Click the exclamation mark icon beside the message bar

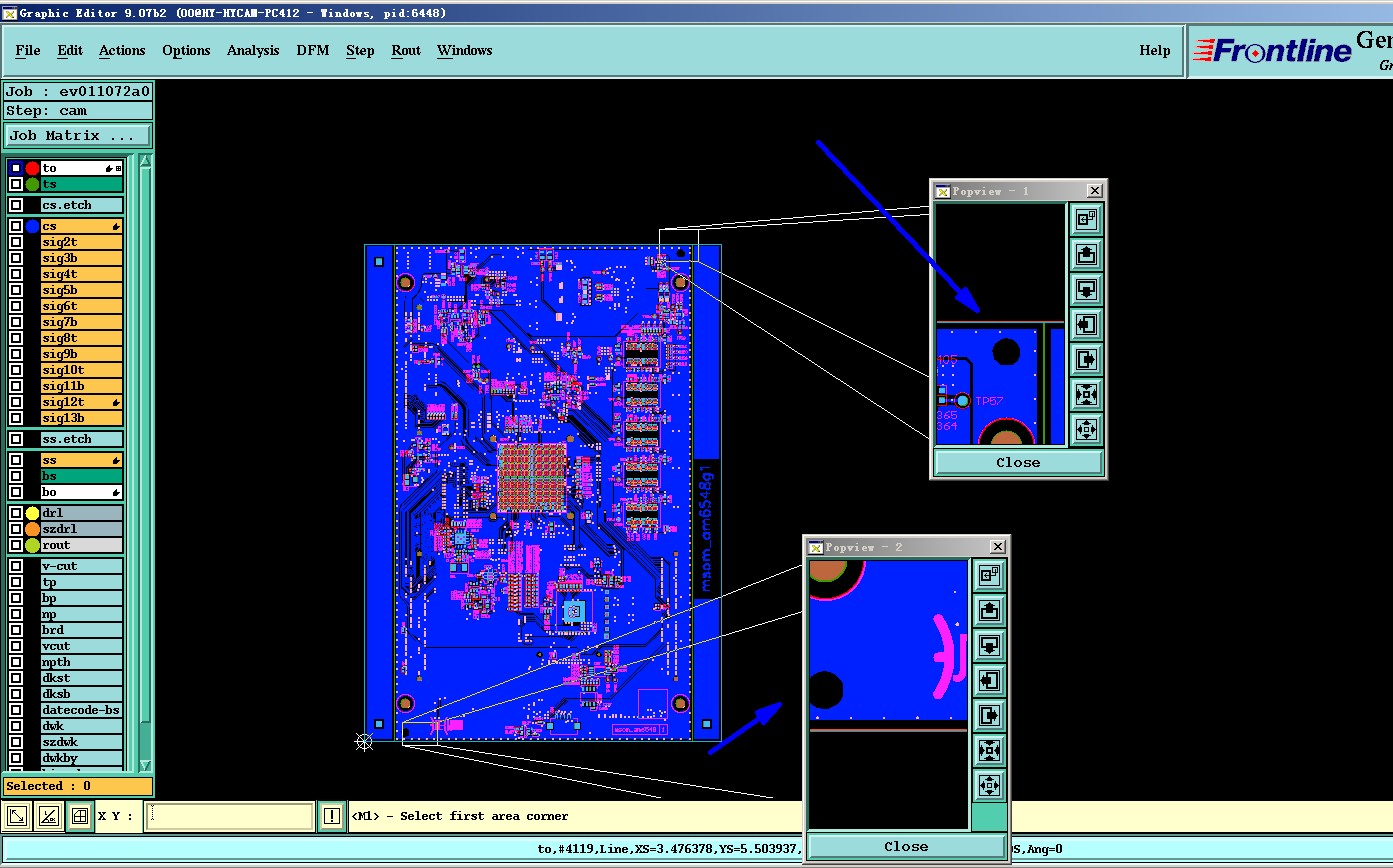click(331, 816)
